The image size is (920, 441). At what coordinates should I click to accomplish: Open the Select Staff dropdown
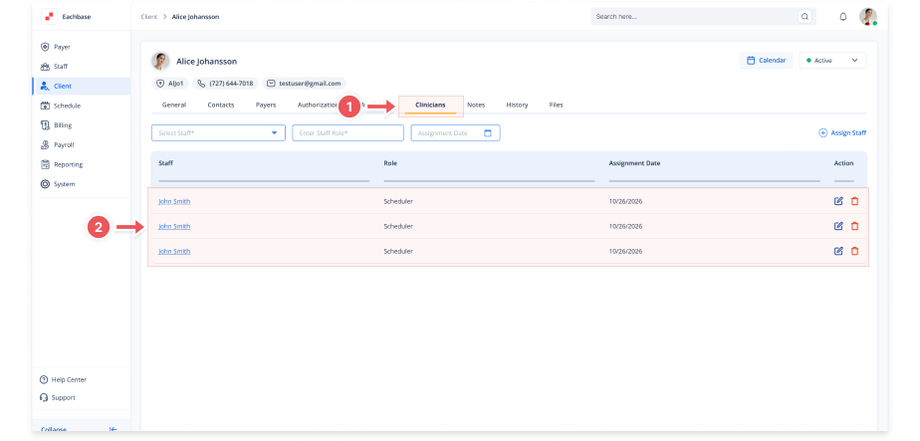click(218, 133)
